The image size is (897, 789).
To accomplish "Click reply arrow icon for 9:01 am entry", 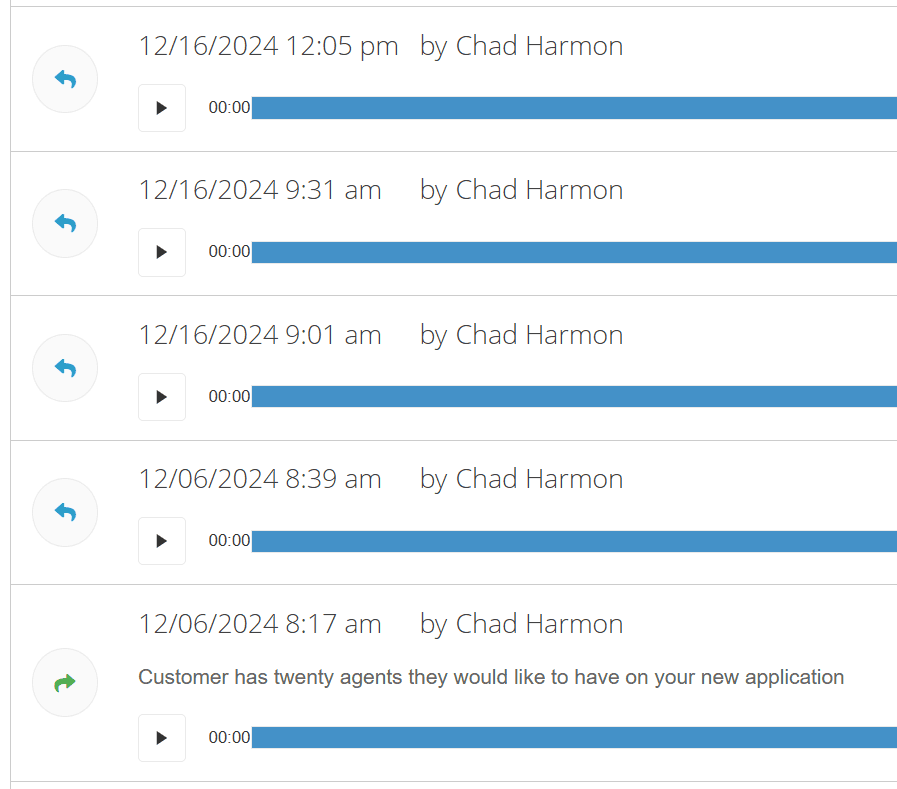I will [x=65, y=368].
